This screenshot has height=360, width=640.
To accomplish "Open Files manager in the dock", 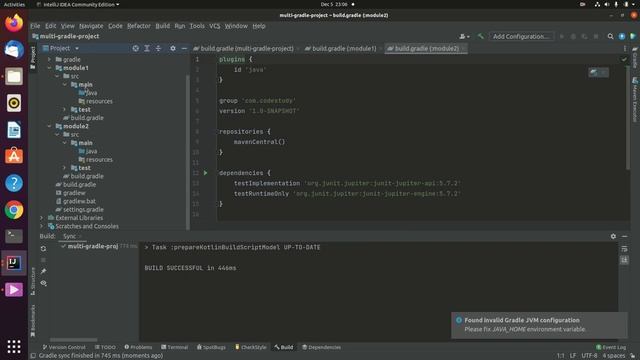I will [x=14, y=76].
